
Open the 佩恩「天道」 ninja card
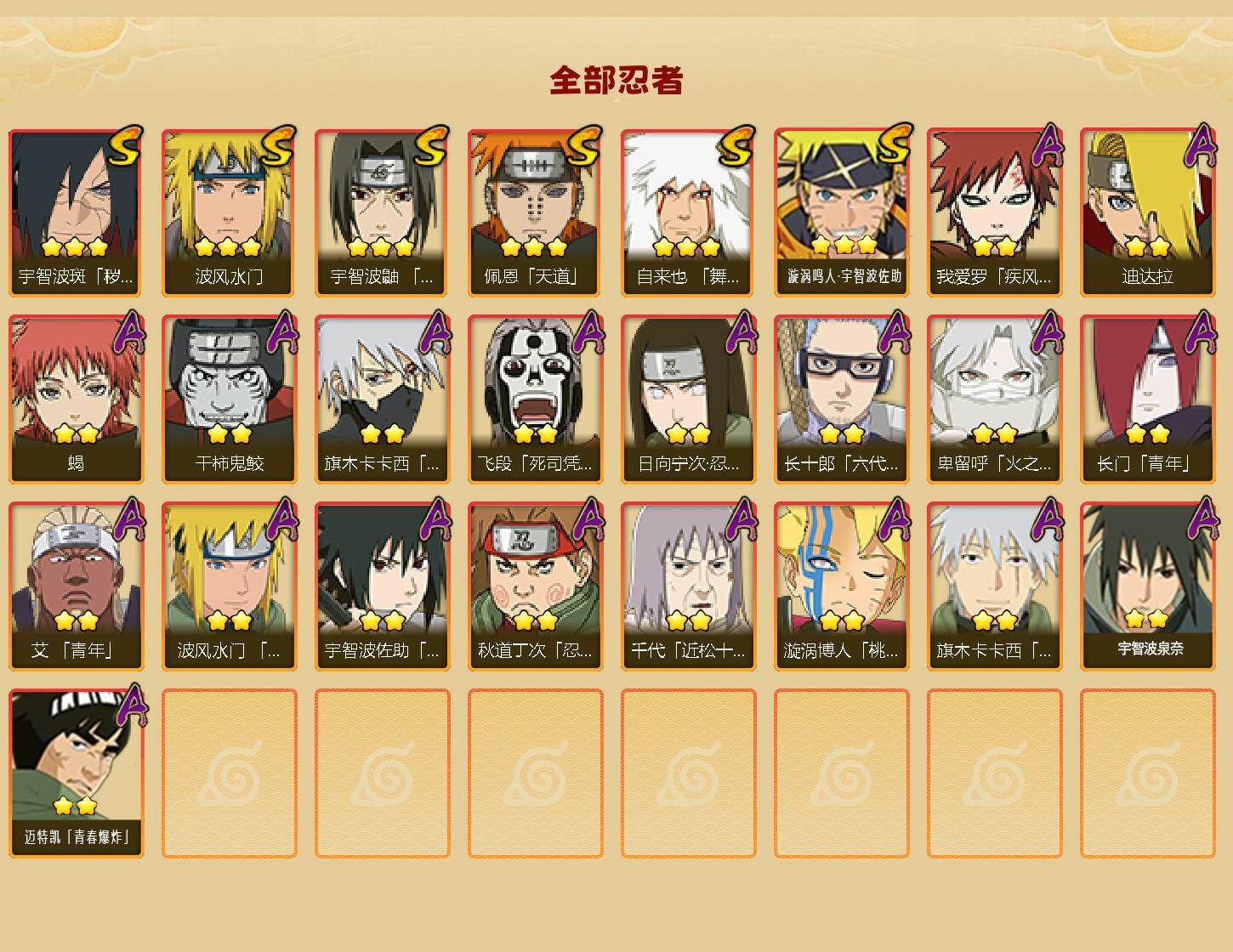point(536,212)
